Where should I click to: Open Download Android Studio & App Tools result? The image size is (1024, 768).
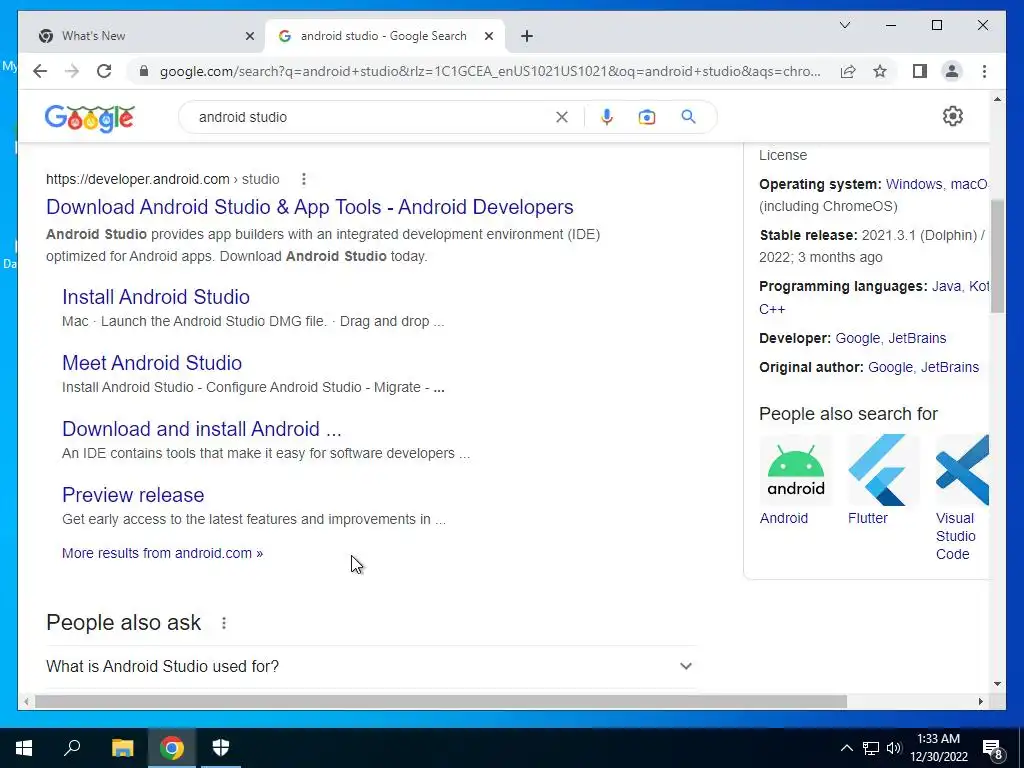click(310, 207)
